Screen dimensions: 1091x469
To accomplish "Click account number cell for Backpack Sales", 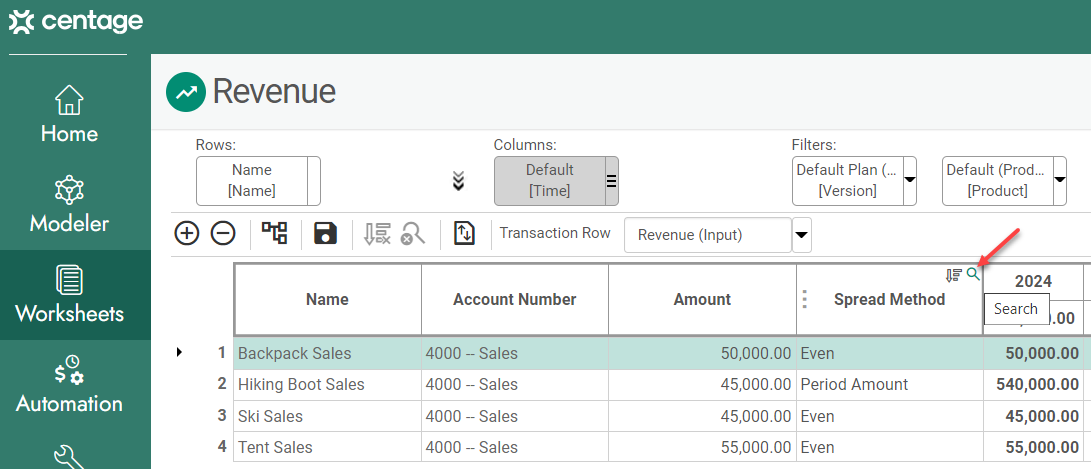I will pos(515,353).
